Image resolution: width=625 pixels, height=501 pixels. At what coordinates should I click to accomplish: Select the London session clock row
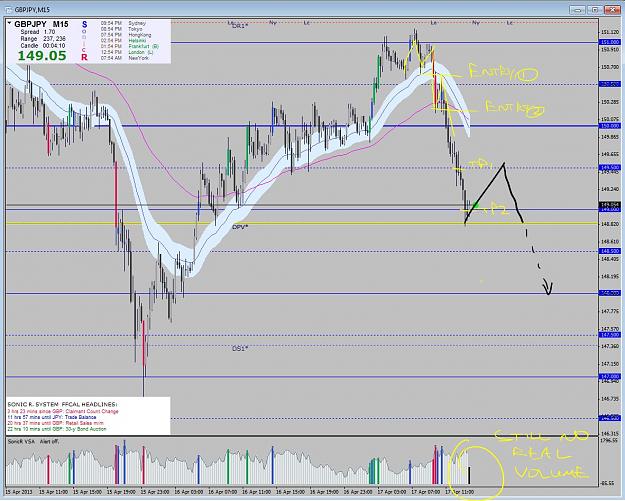pos(127,52)
